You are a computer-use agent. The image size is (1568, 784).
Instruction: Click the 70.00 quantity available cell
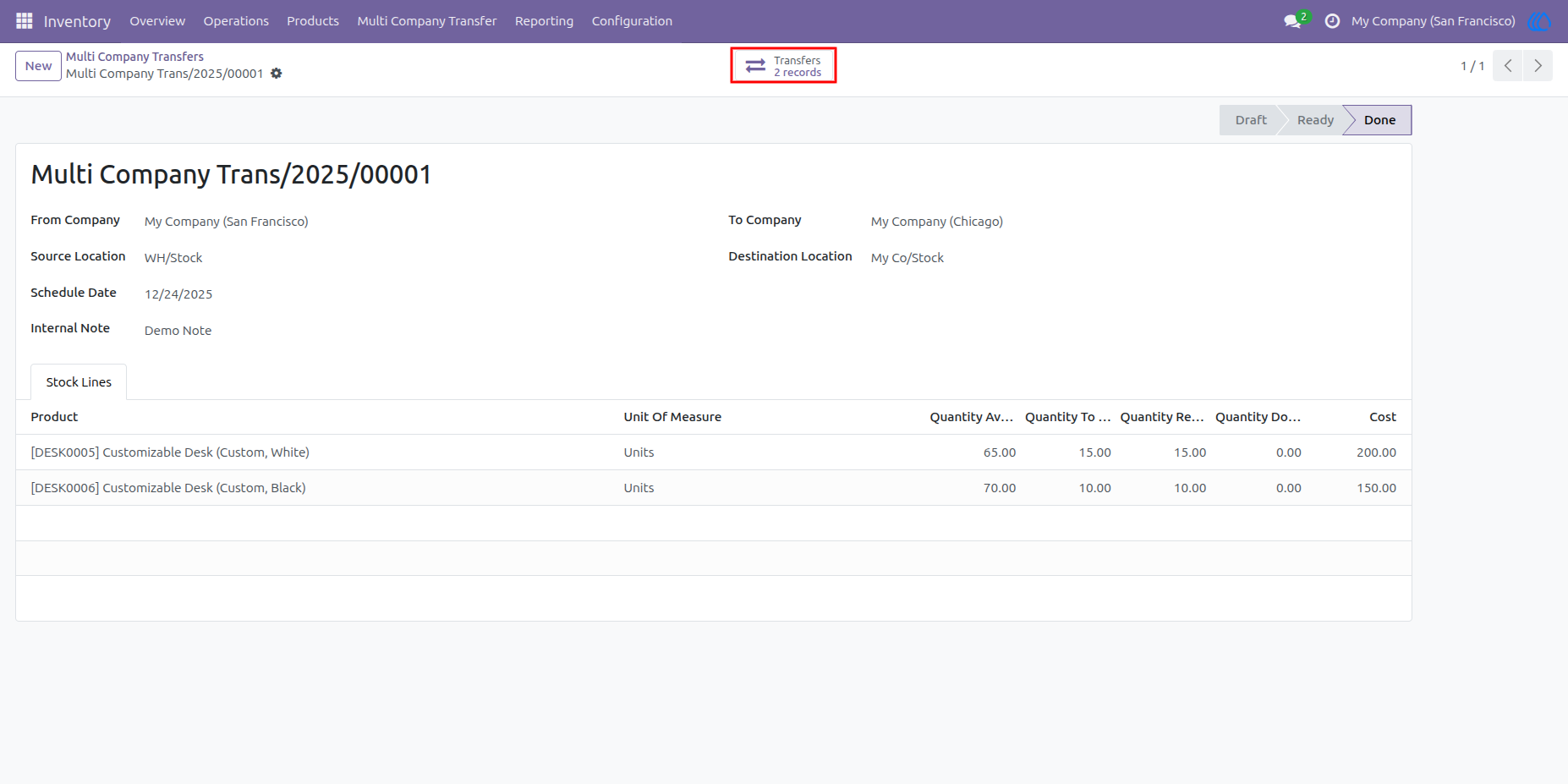pos(999,488)
